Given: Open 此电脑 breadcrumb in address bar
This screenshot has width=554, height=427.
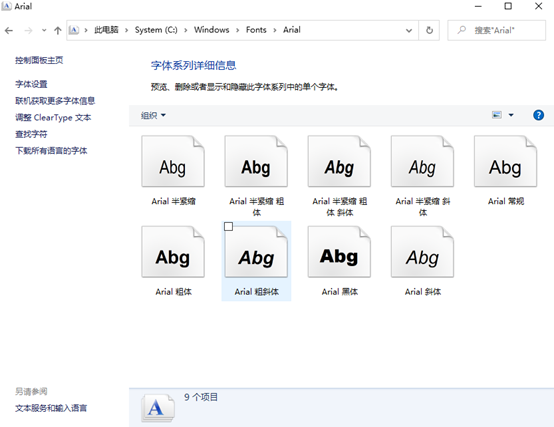Looking at the screenshot, I should [106, 30].
